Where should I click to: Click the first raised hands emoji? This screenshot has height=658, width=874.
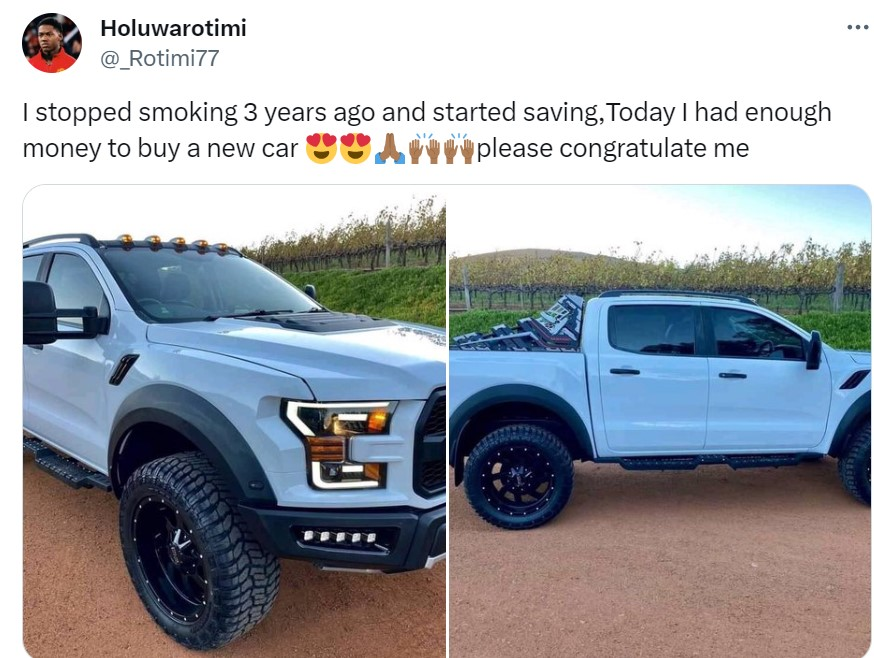coord(425,148)
